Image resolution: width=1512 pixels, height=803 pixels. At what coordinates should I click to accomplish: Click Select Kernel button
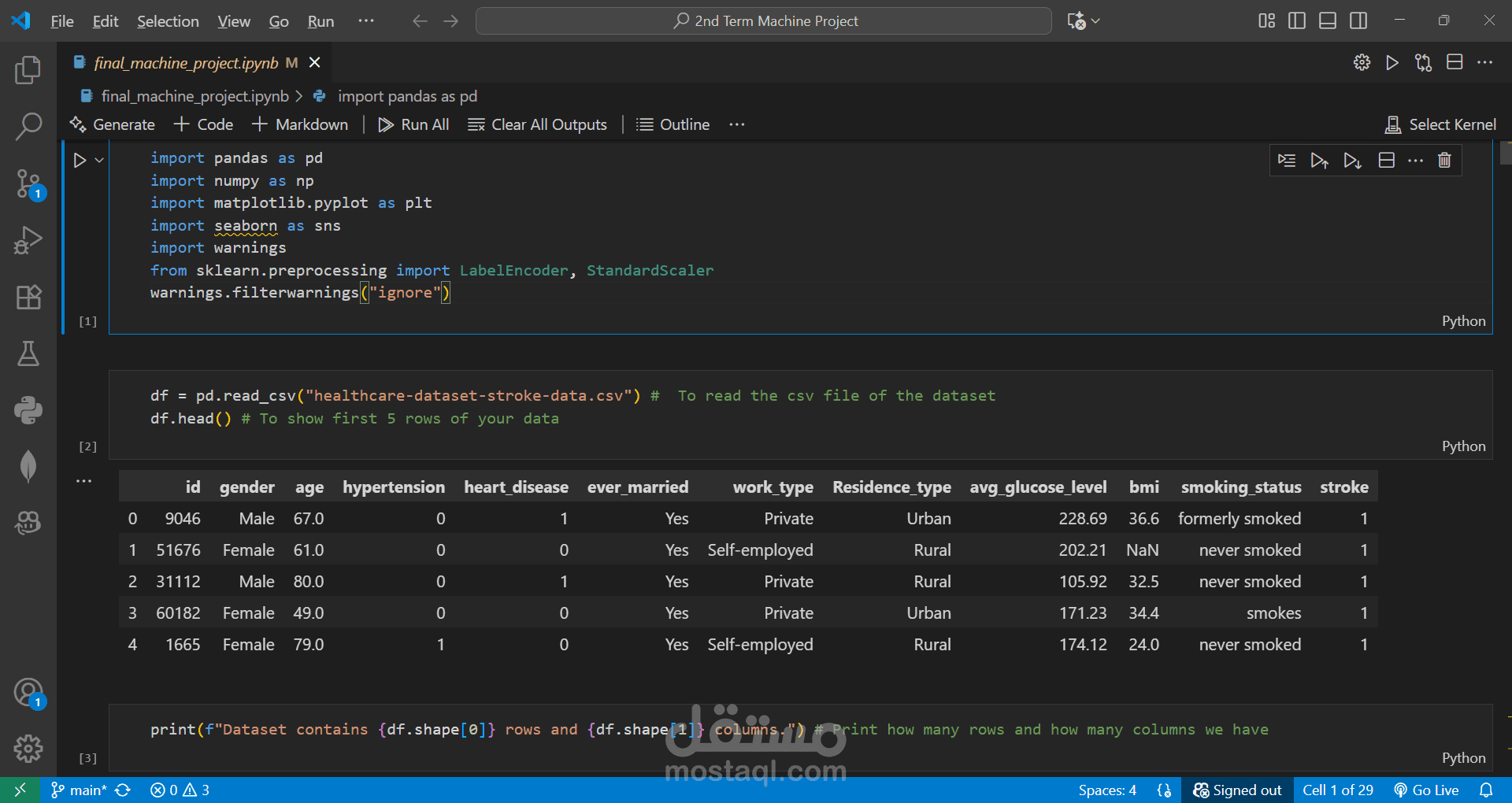pos(1441,124)
